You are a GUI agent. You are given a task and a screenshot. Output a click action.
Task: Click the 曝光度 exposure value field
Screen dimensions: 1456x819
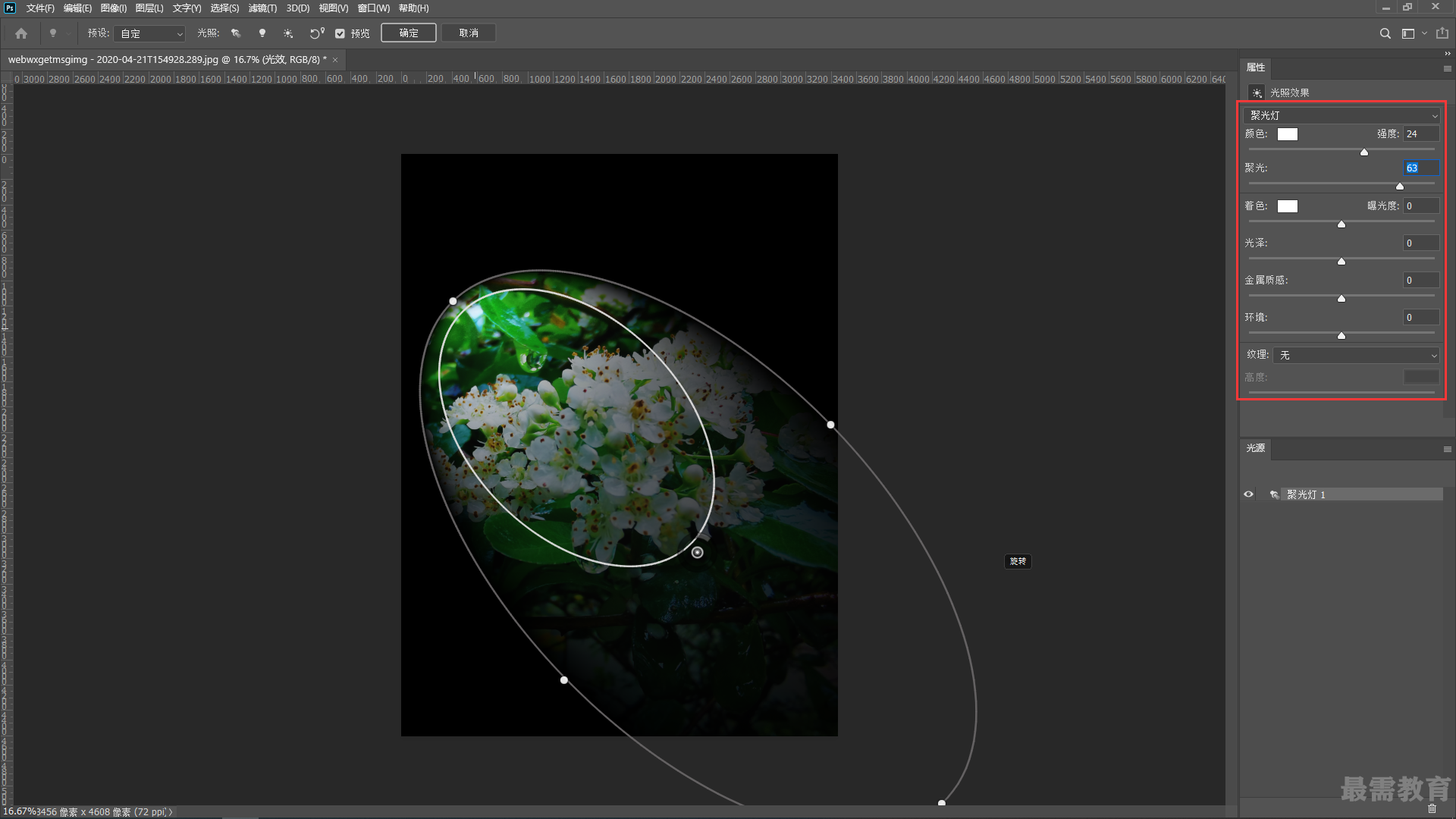pos(1421,206)
